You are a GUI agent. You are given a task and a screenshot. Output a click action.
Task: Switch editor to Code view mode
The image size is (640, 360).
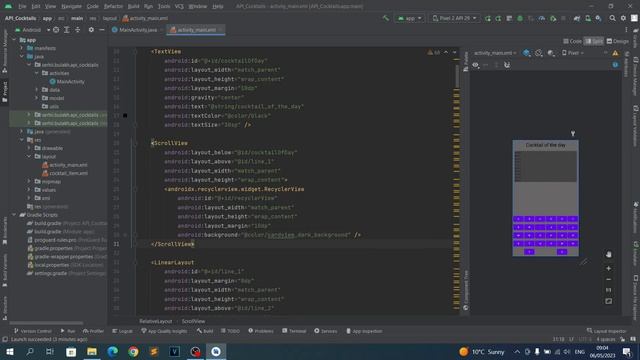click(x=572, y=41)
